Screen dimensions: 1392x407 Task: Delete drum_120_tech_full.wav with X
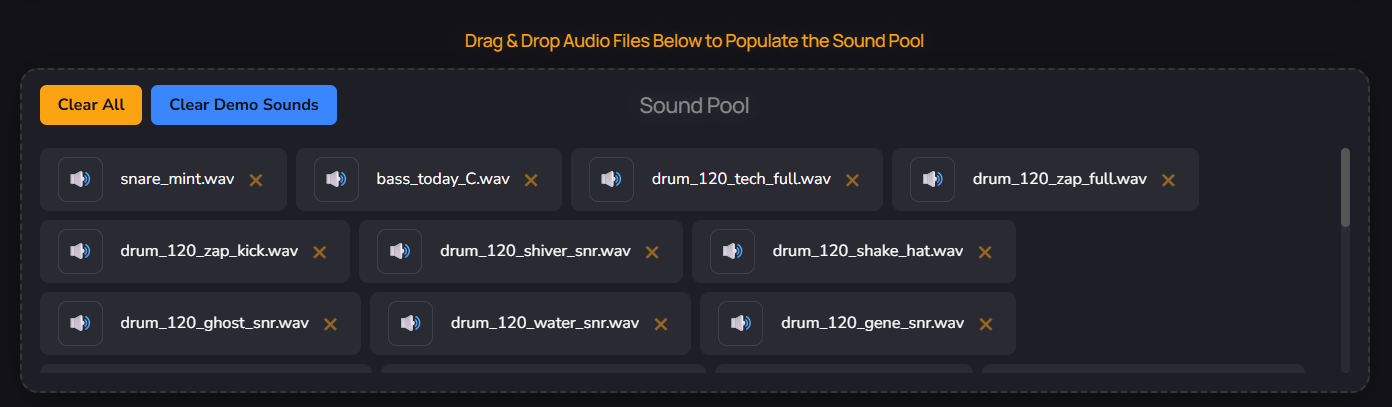point(853,180)
